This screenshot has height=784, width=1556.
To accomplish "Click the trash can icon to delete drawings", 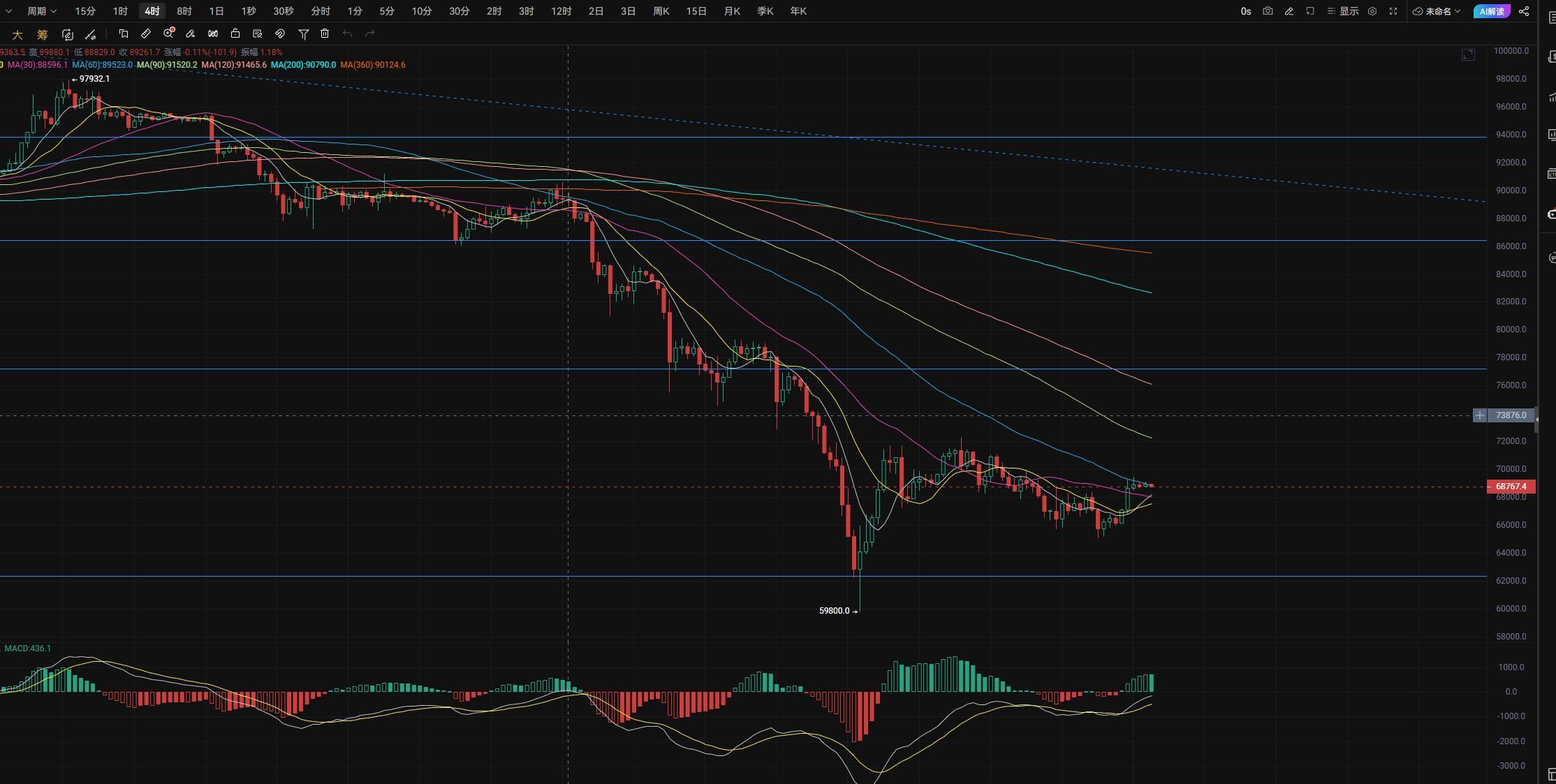I will point(325,34).
